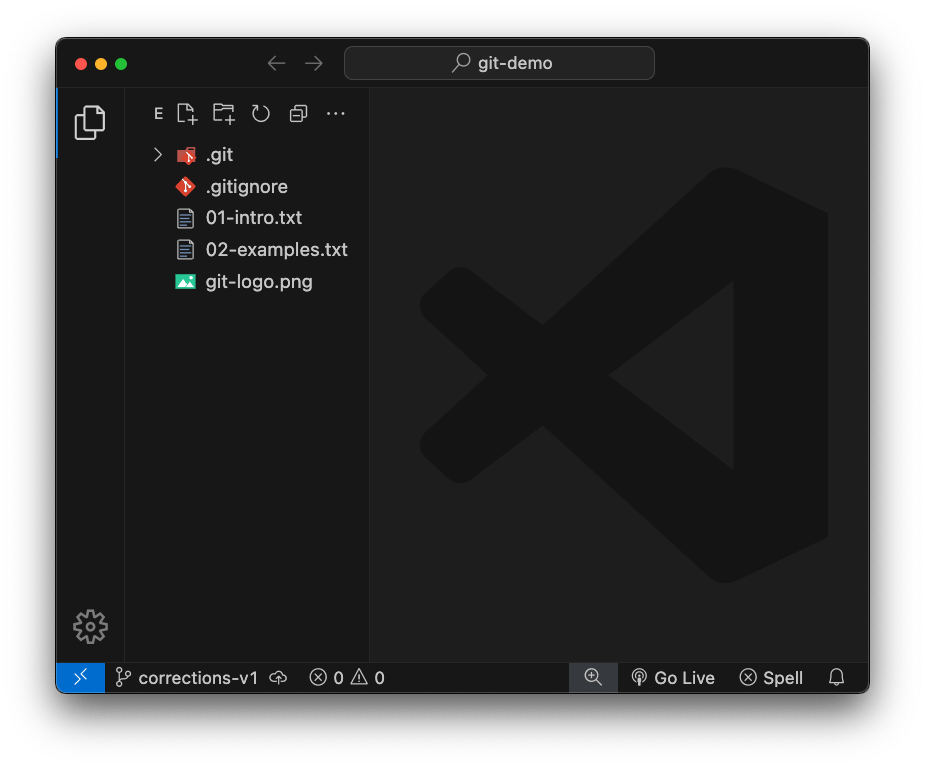Maximize the window with green button
The width and height of the screenshot is (925, 767).
coord(122,64)
